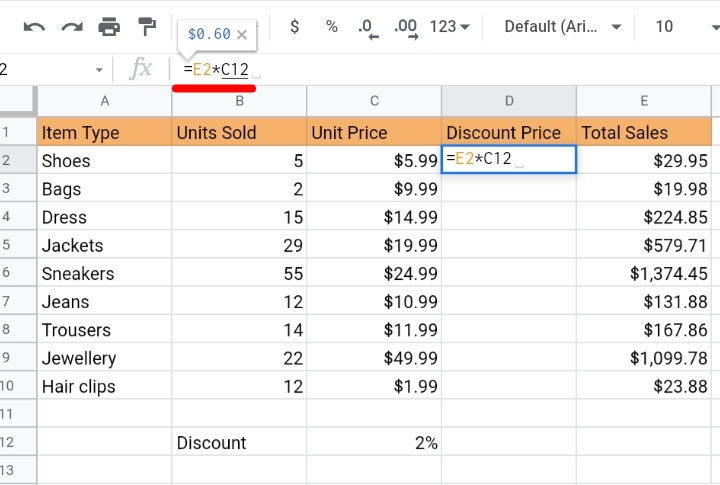This screenshot has width=720, height=485.
Task: Click the Print icon
Action: [x=109, y=27]
